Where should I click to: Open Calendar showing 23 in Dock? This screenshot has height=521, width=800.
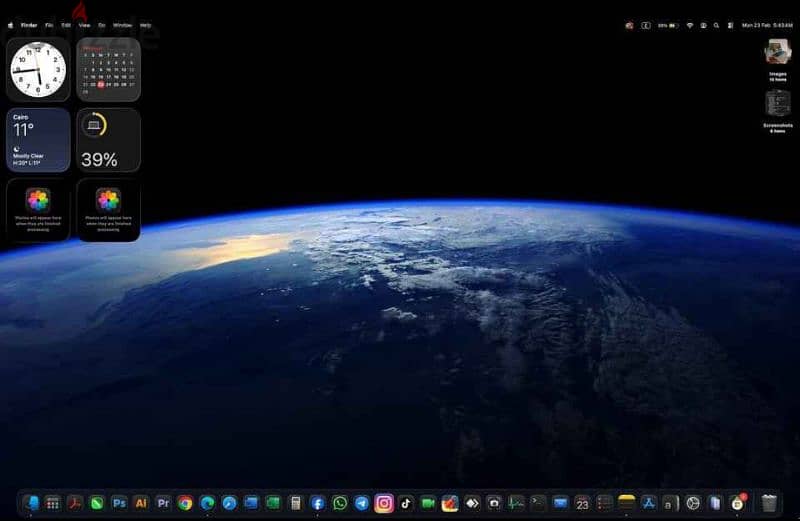point(582,503)
